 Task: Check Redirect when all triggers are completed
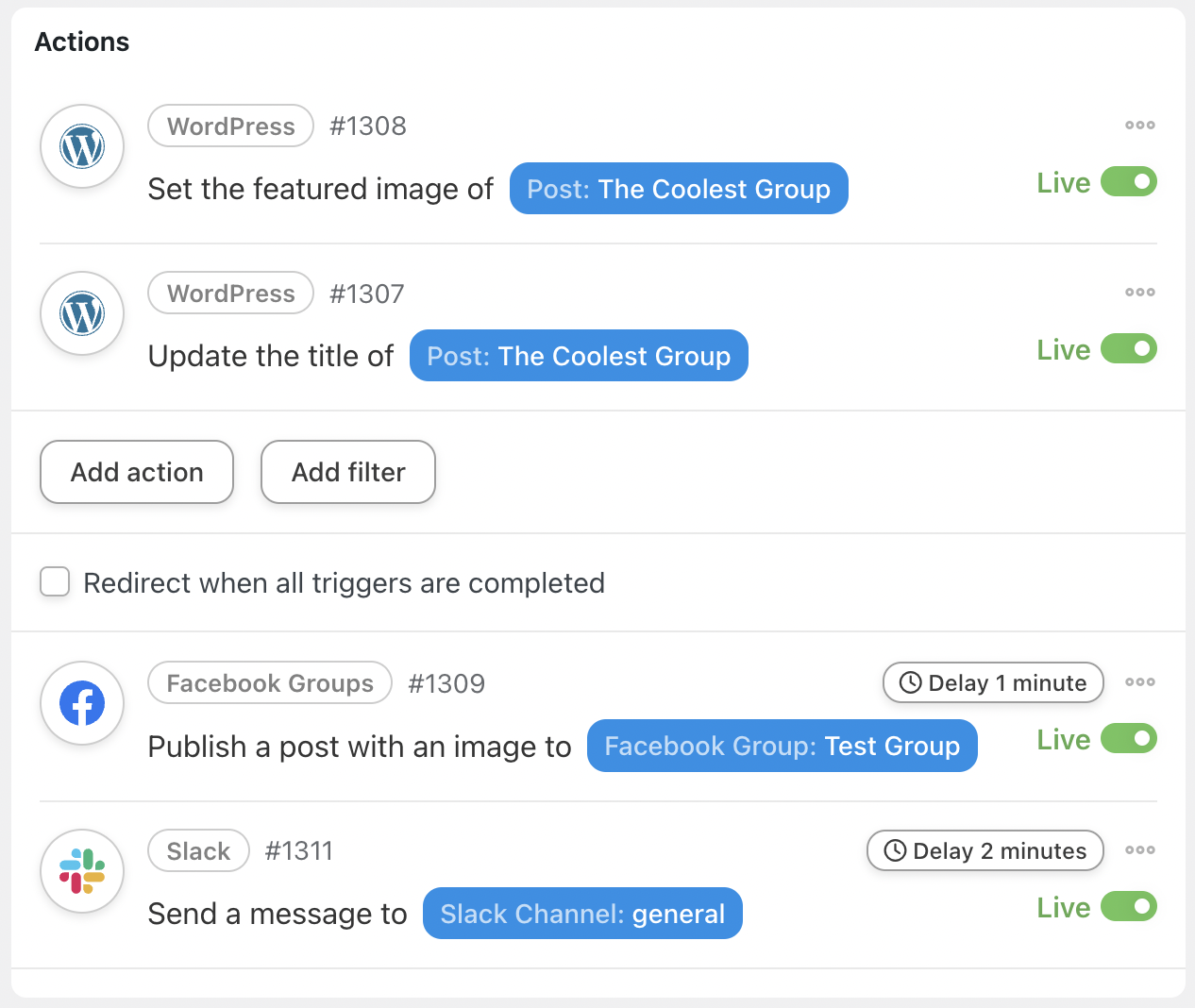(x=55, y=581)
